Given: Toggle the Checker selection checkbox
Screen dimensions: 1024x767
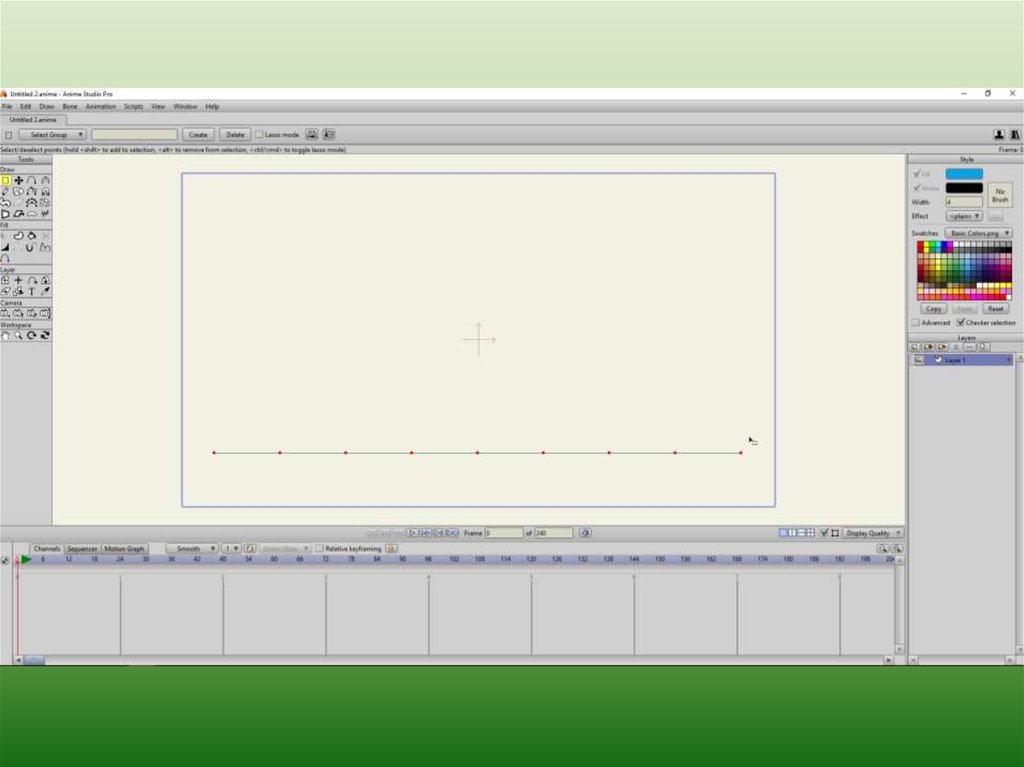Looking at the screenshot, I should pos(960,323).
